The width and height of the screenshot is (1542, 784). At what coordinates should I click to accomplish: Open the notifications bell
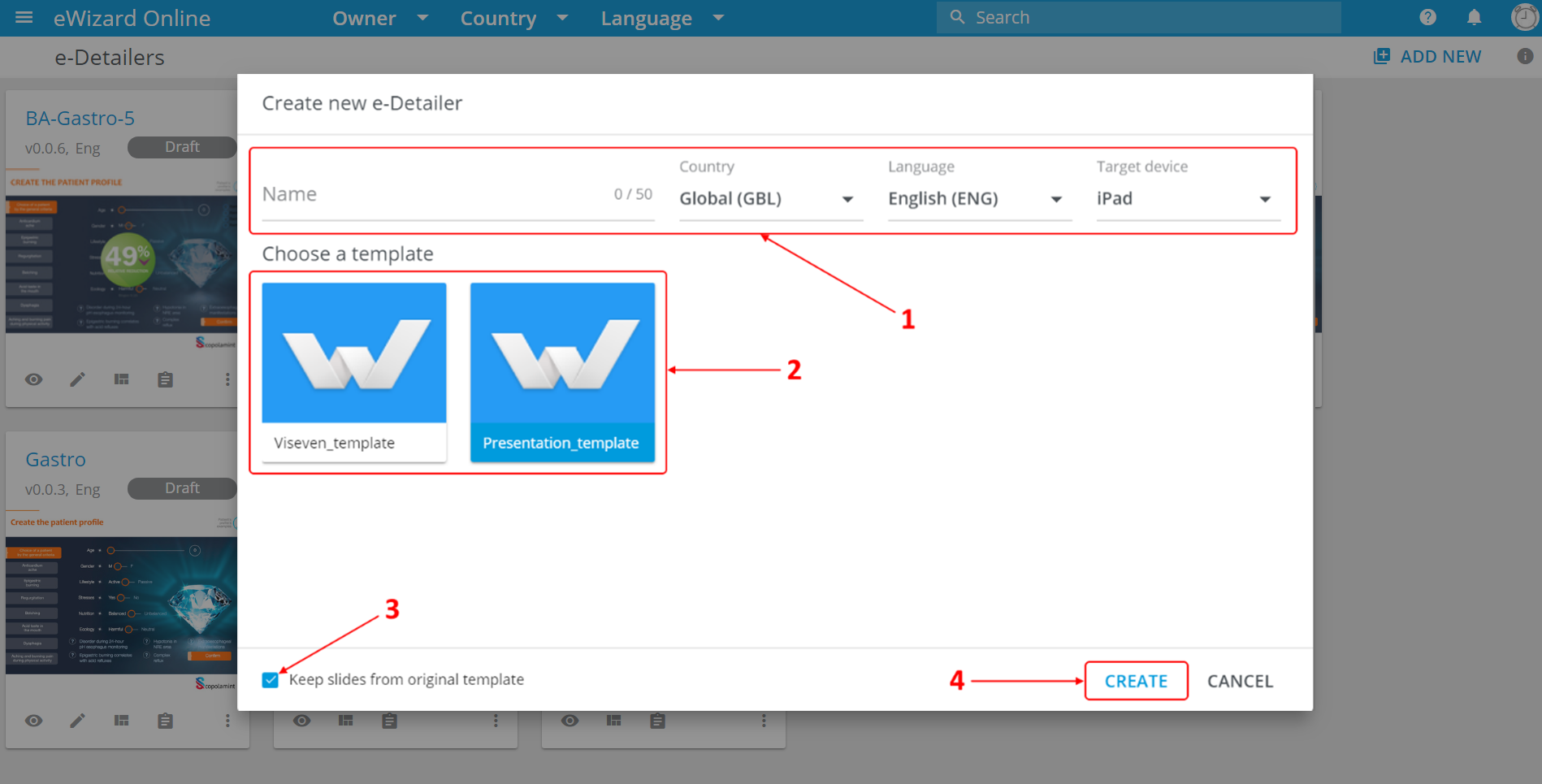1474,17
